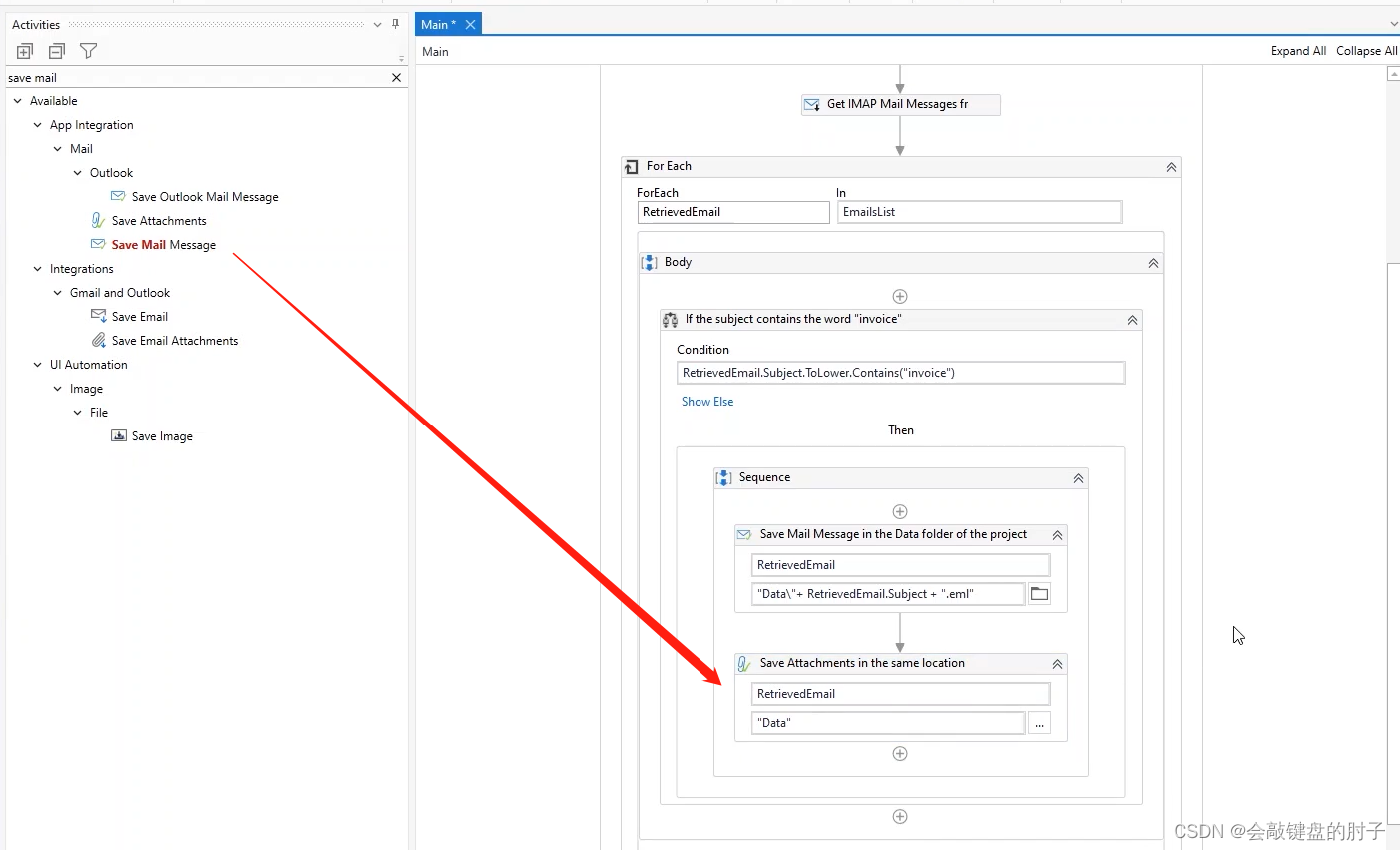The width and height of the screenshot is (1400, 850).
Task: Select Save Email Attachments activity
Action: point(175,341)
